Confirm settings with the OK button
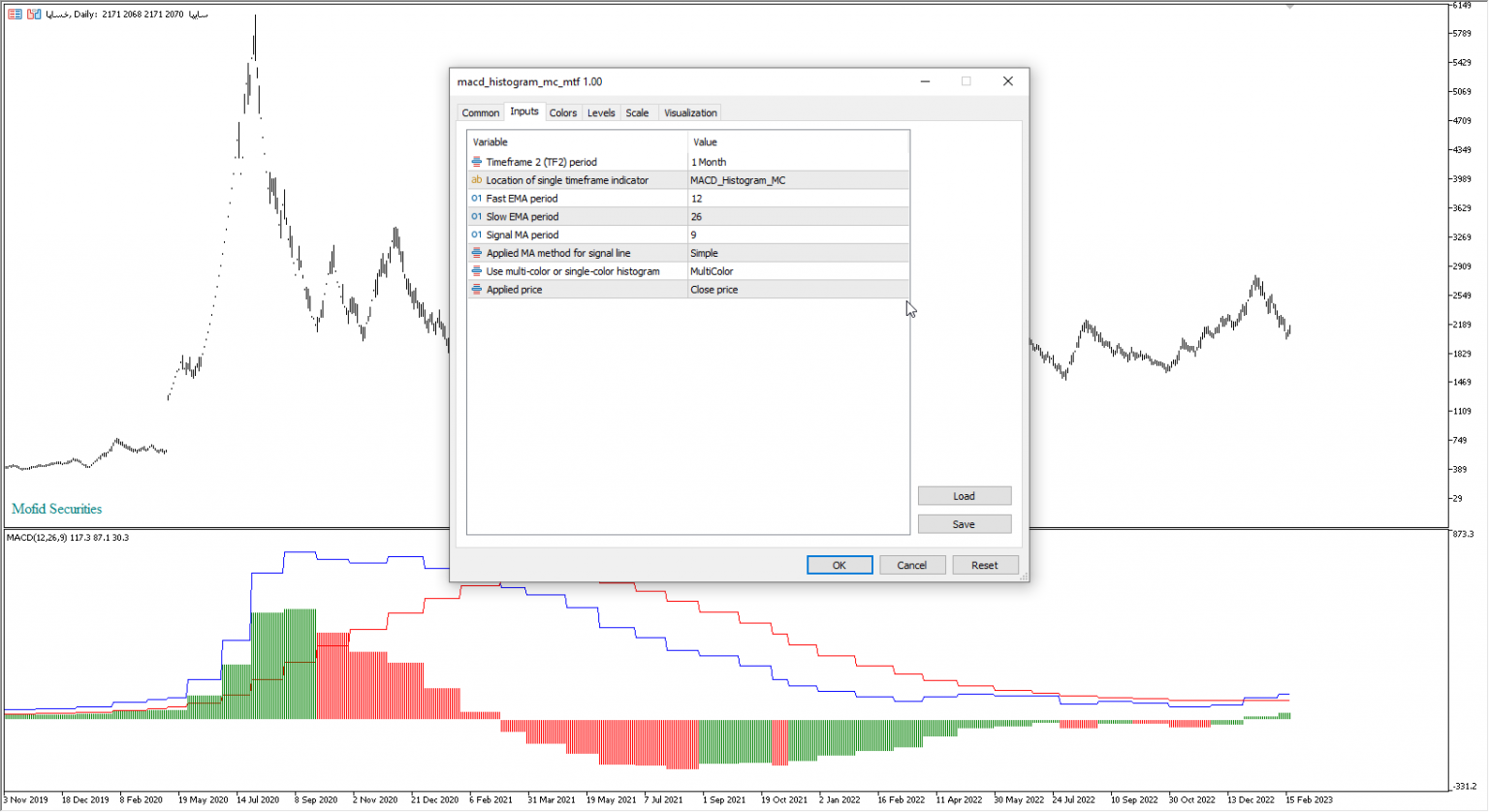This screenshot has width=1489, height=812. click(840, 565)
